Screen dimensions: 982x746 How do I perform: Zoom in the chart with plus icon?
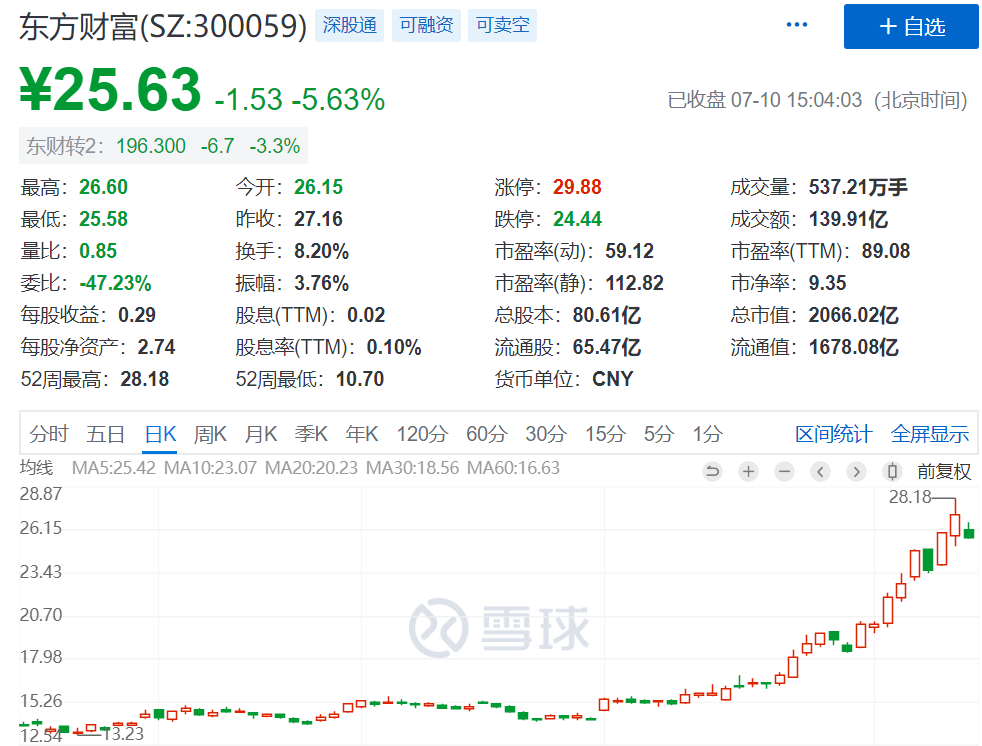pos(748,471)
